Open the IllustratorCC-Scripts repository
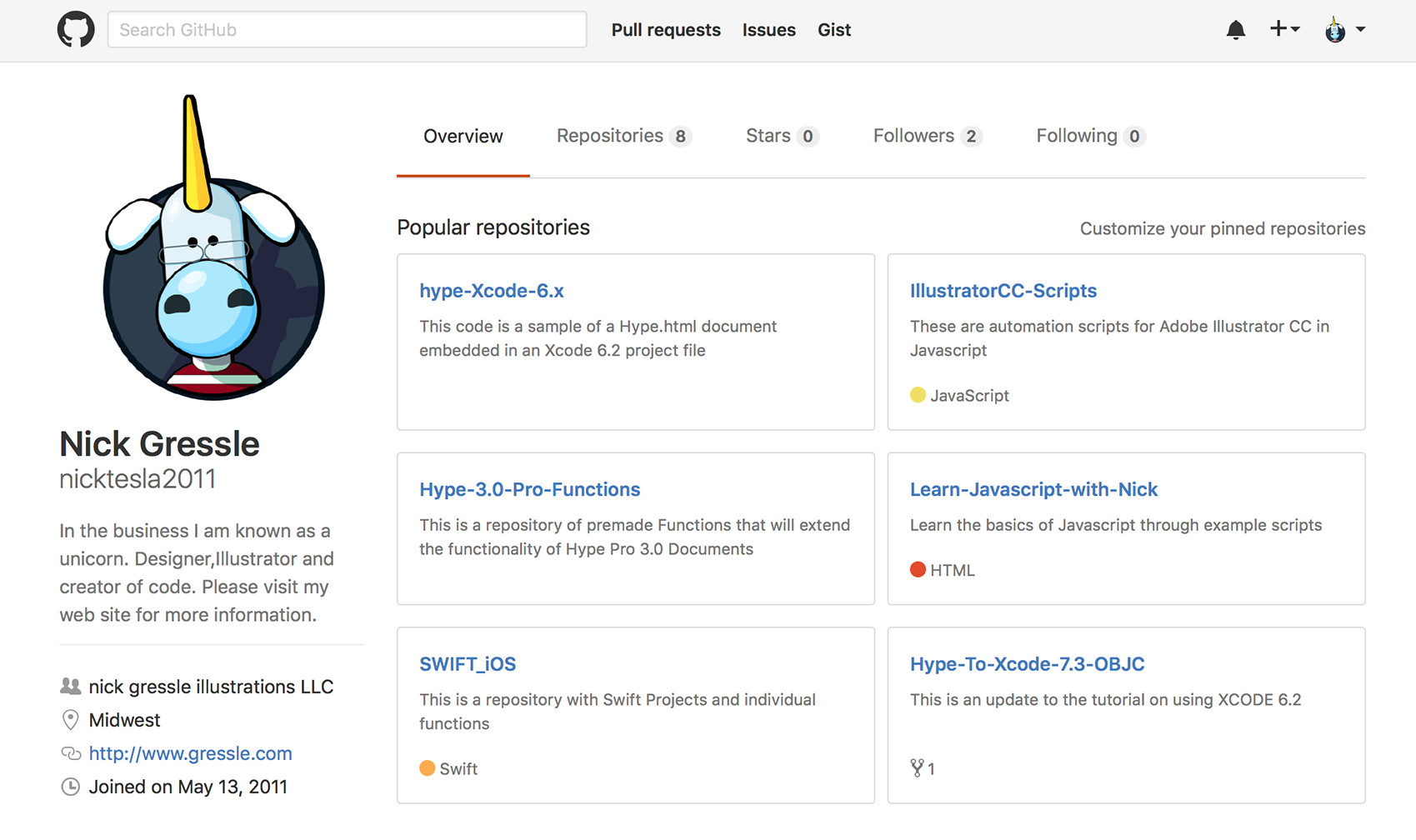The width and height of the screenshot is (1416, 840). (1003, 291)
